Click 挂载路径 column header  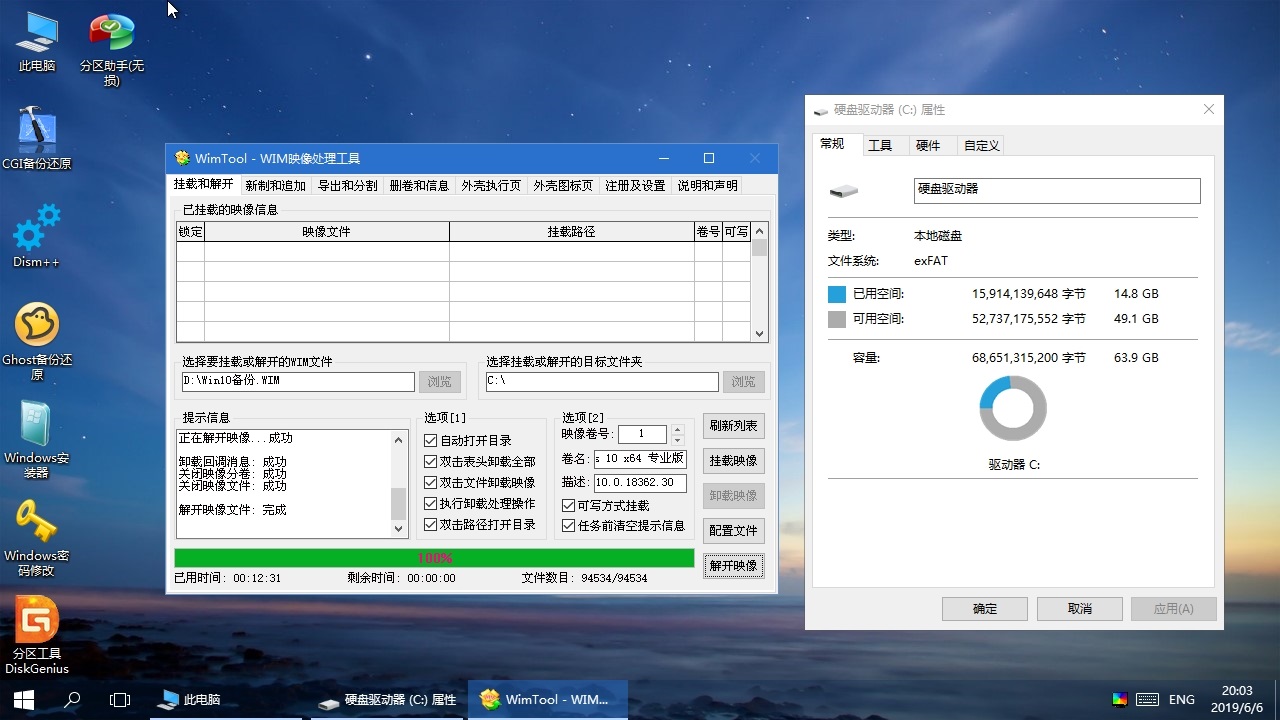click(571, 232)
